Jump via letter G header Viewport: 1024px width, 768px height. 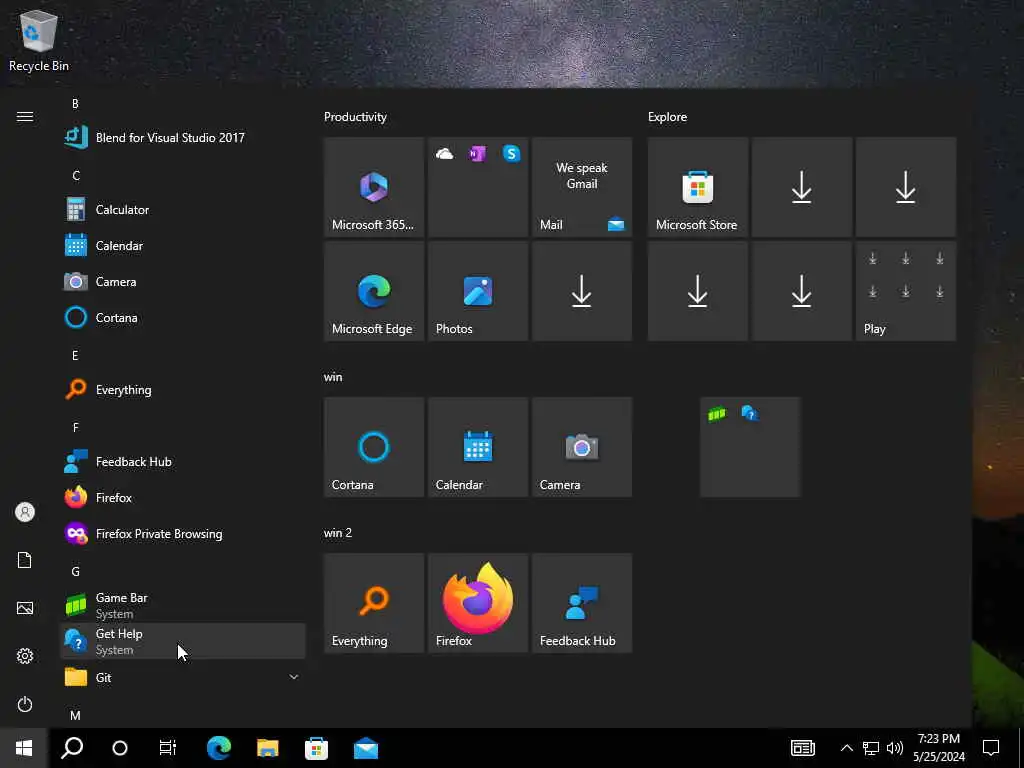point(76,571)
